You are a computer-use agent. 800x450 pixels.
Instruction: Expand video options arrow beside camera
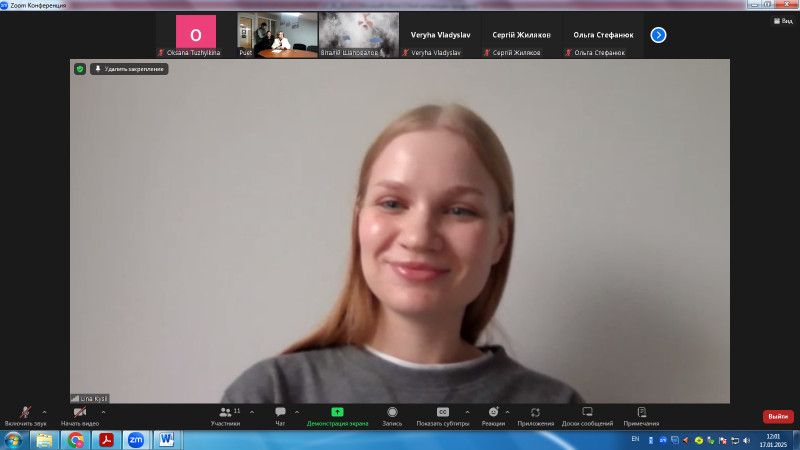103,412
